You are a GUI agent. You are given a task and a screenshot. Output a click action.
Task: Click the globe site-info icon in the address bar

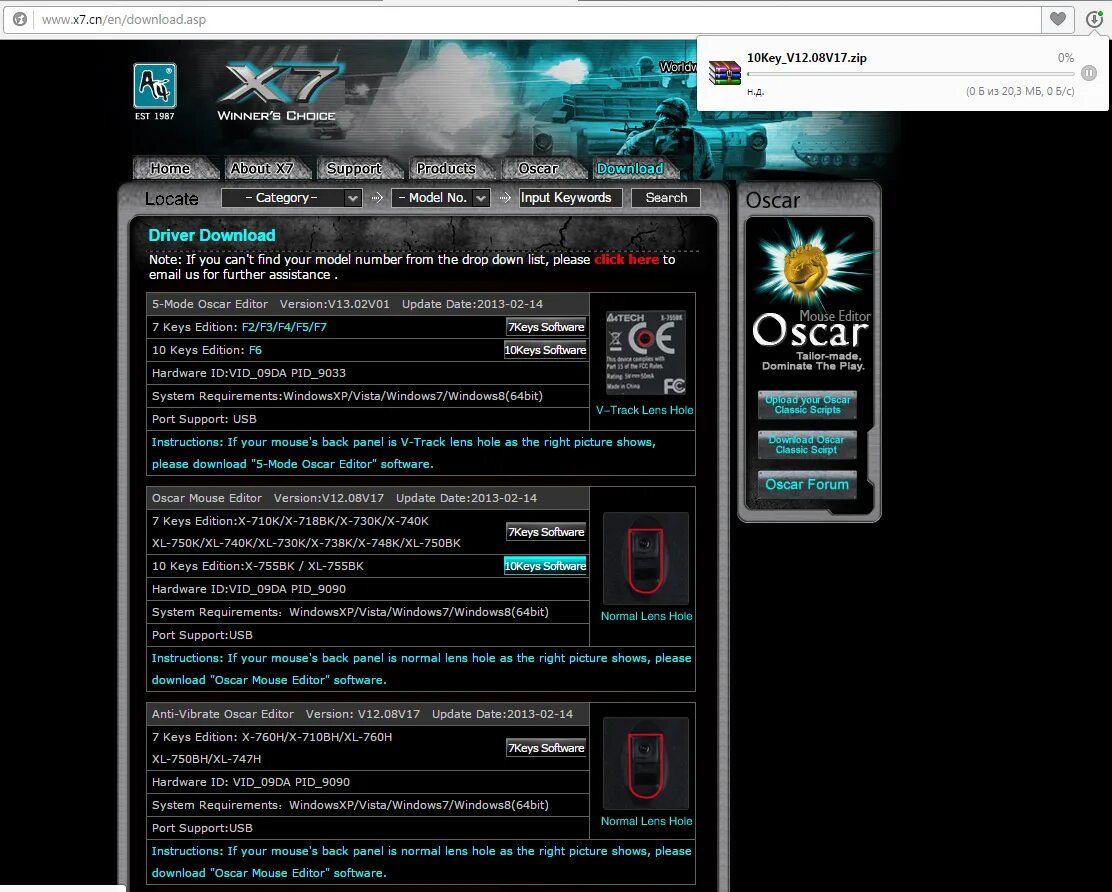pos(20,19)
